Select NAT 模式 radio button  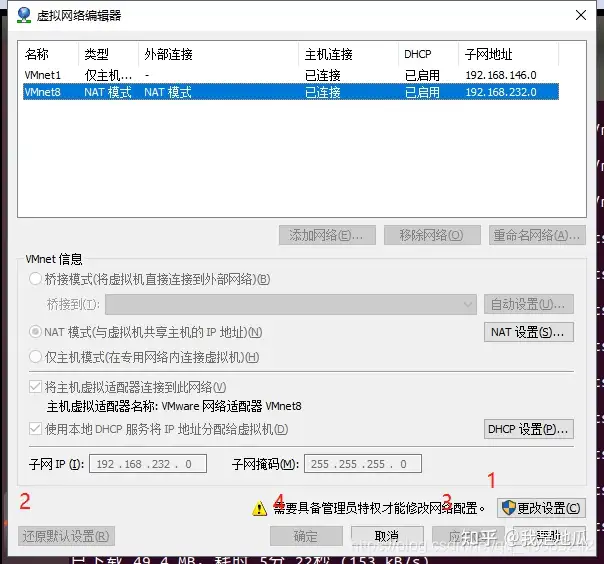pos(35,332)
